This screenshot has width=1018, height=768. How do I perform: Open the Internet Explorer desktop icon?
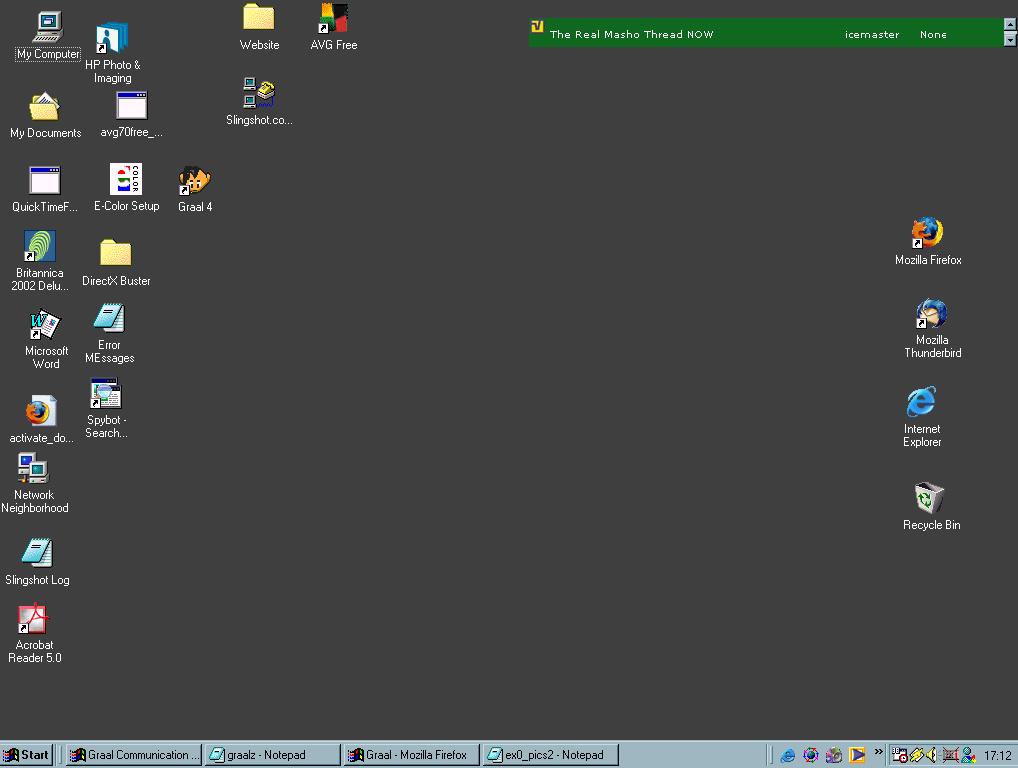point(921,403)
